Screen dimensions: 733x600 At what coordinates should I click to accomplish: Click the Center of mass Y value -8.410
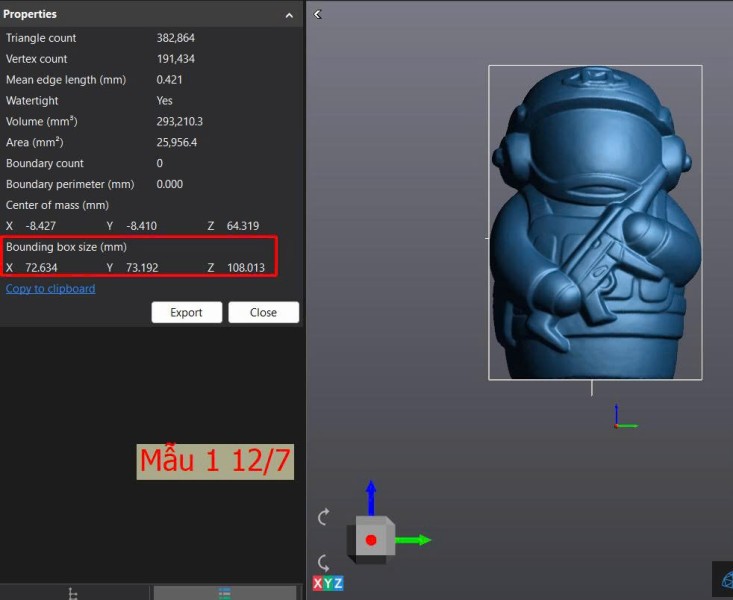tap(142, 226)
